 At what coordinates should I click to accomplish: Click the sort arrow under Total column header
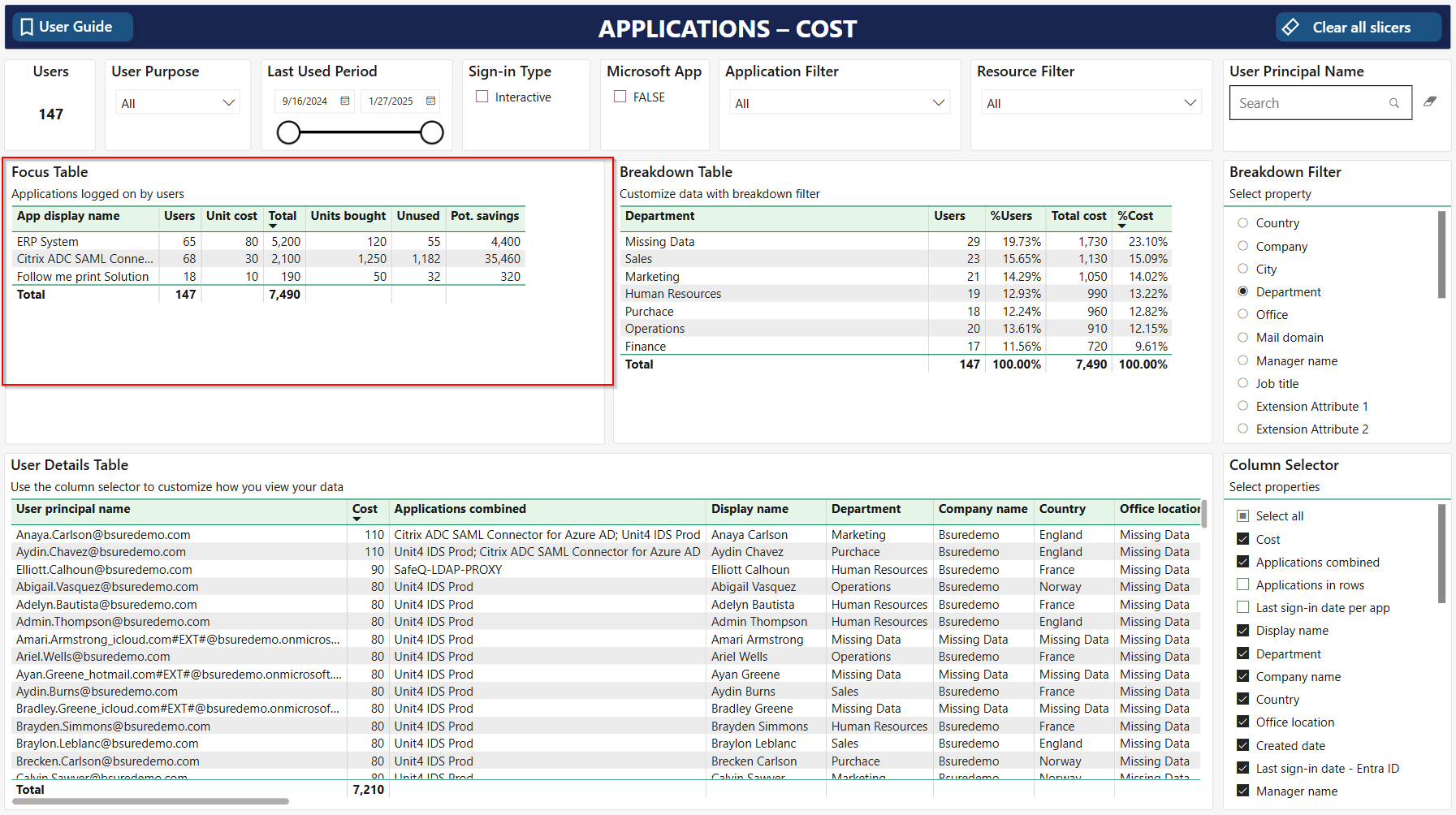coord(273,226)
